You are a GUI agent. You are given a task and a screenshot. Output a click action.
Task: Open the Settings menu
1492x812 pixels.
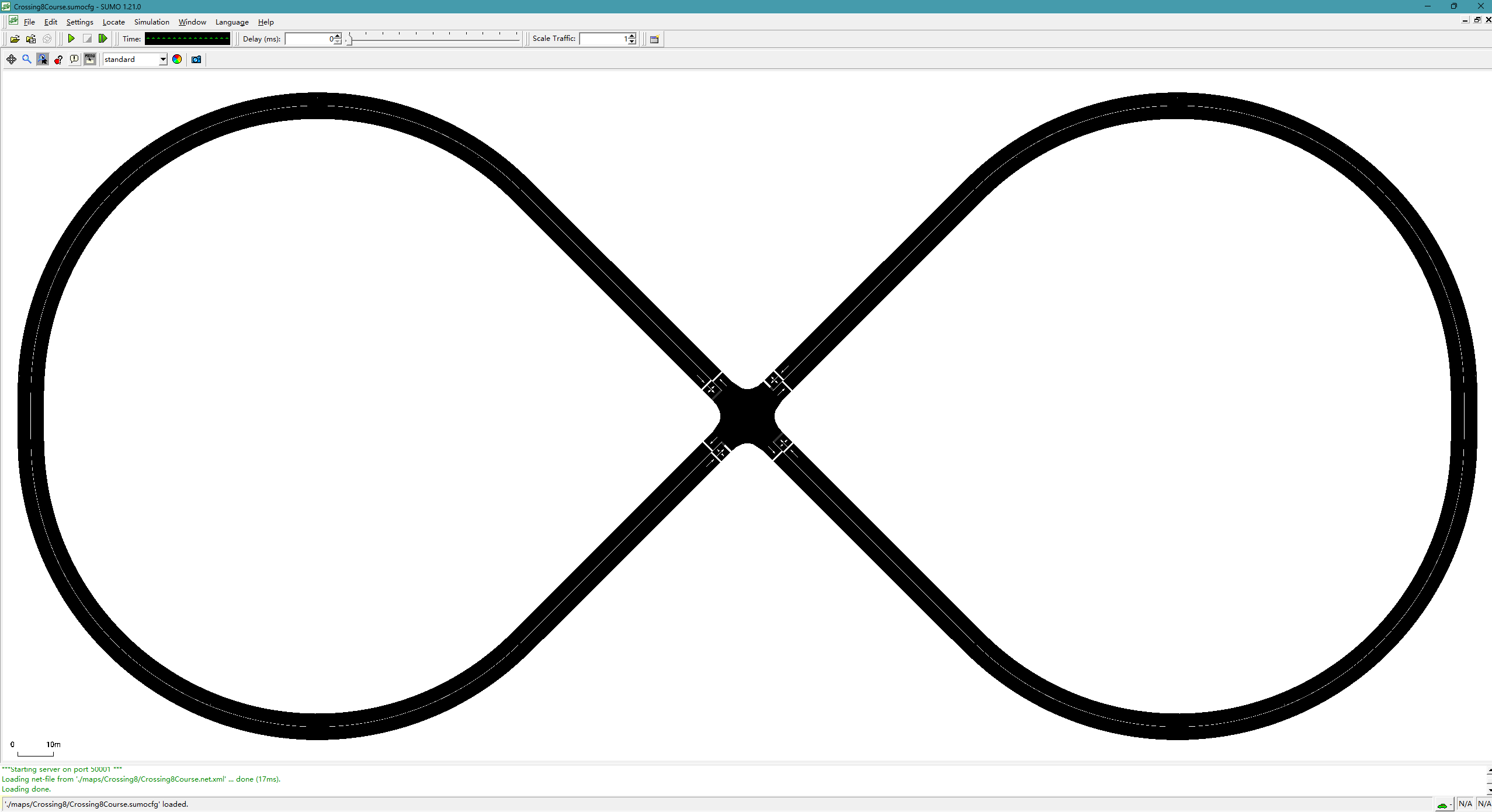[79, 22]
